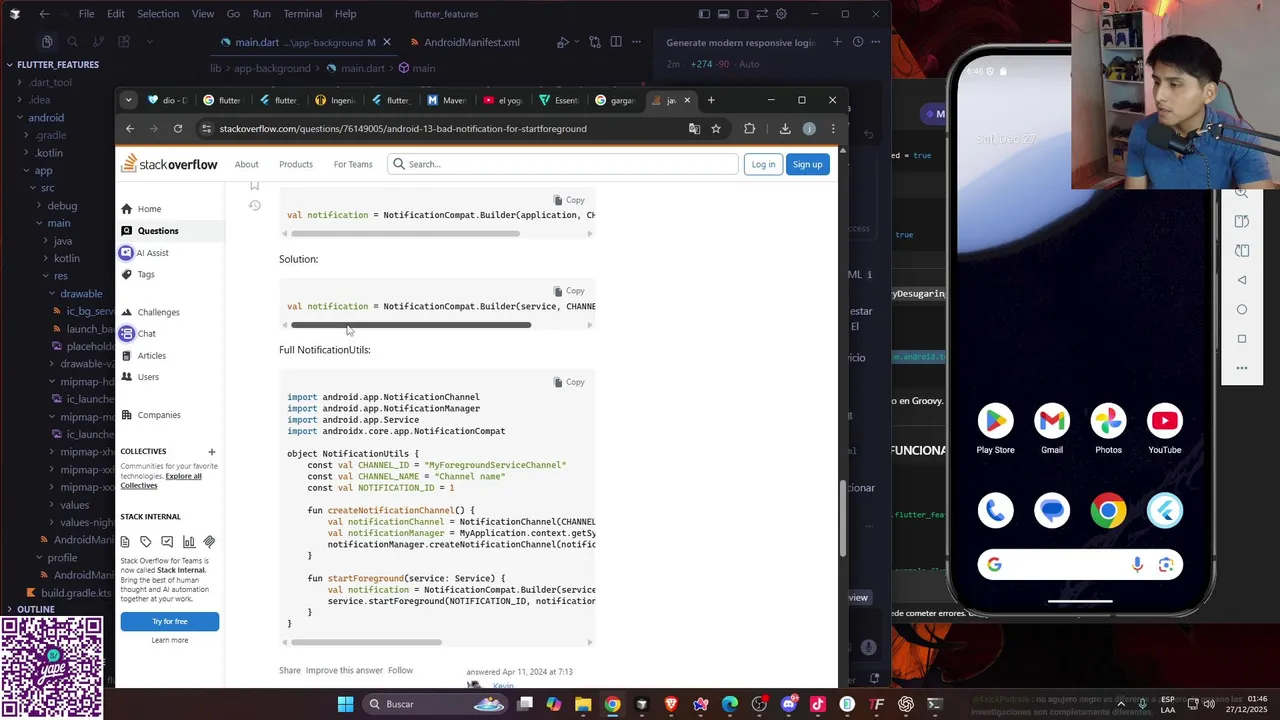Screen dimensions: 1280x720
Task: Toggle VS Code panel layout icon
Action: pyautogui.click(x=724, y=14)
